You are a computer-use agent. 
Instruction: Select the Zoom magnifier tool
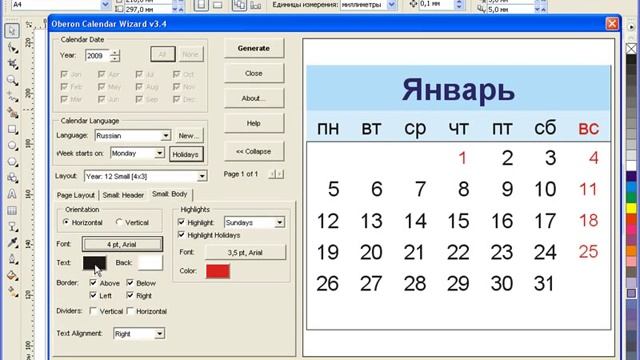pyautogui.click(x=12, y=80)
